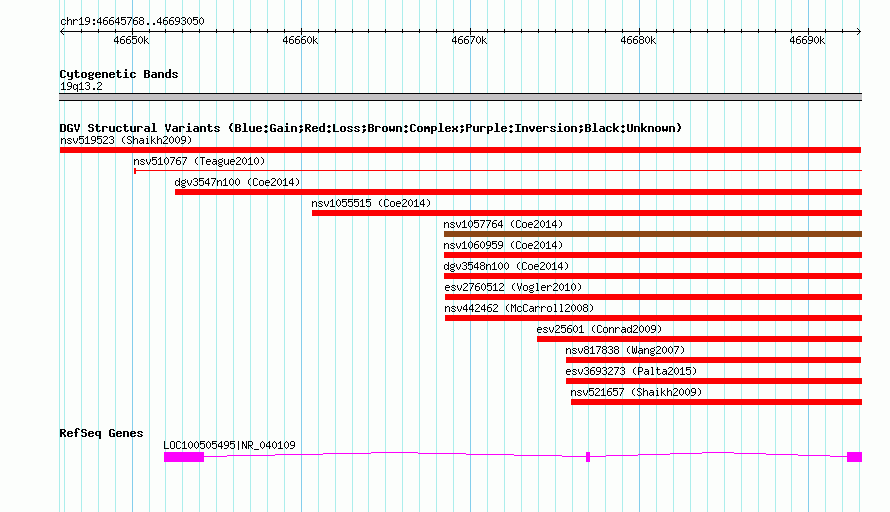Click the 19q13.2 band label
This screenshot has width=890, height=512.
pyautogui.click(x=81, y=86)
